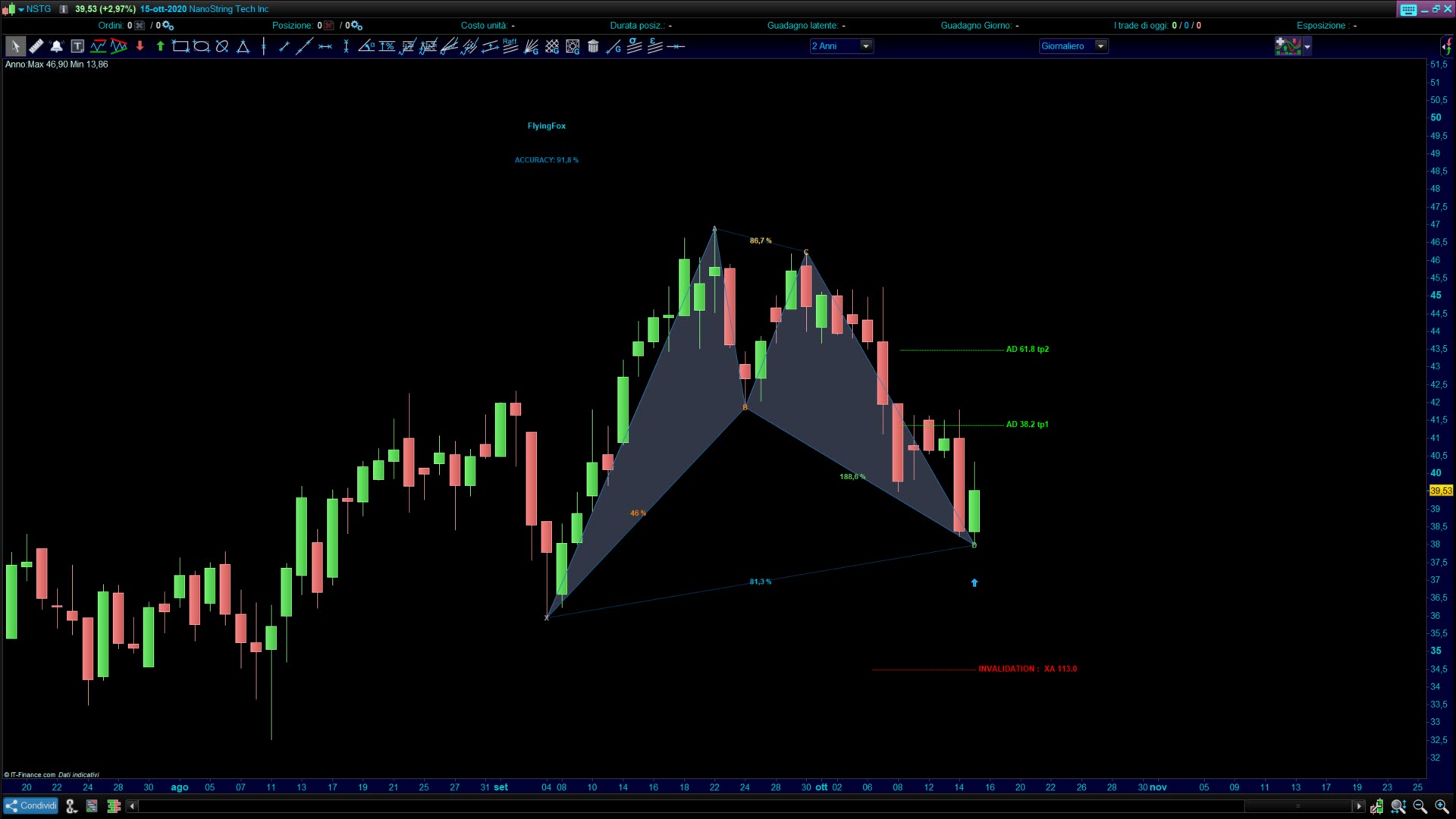Viewport: 1456px width, 819px height.
Task: Expand the add-indicator dropdown arrow
Action: click(1307, 47)
